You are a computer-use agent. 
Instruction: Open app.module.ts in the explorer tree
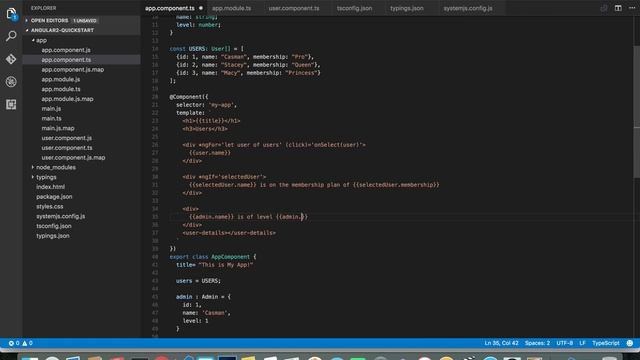(x=61, y=89)
